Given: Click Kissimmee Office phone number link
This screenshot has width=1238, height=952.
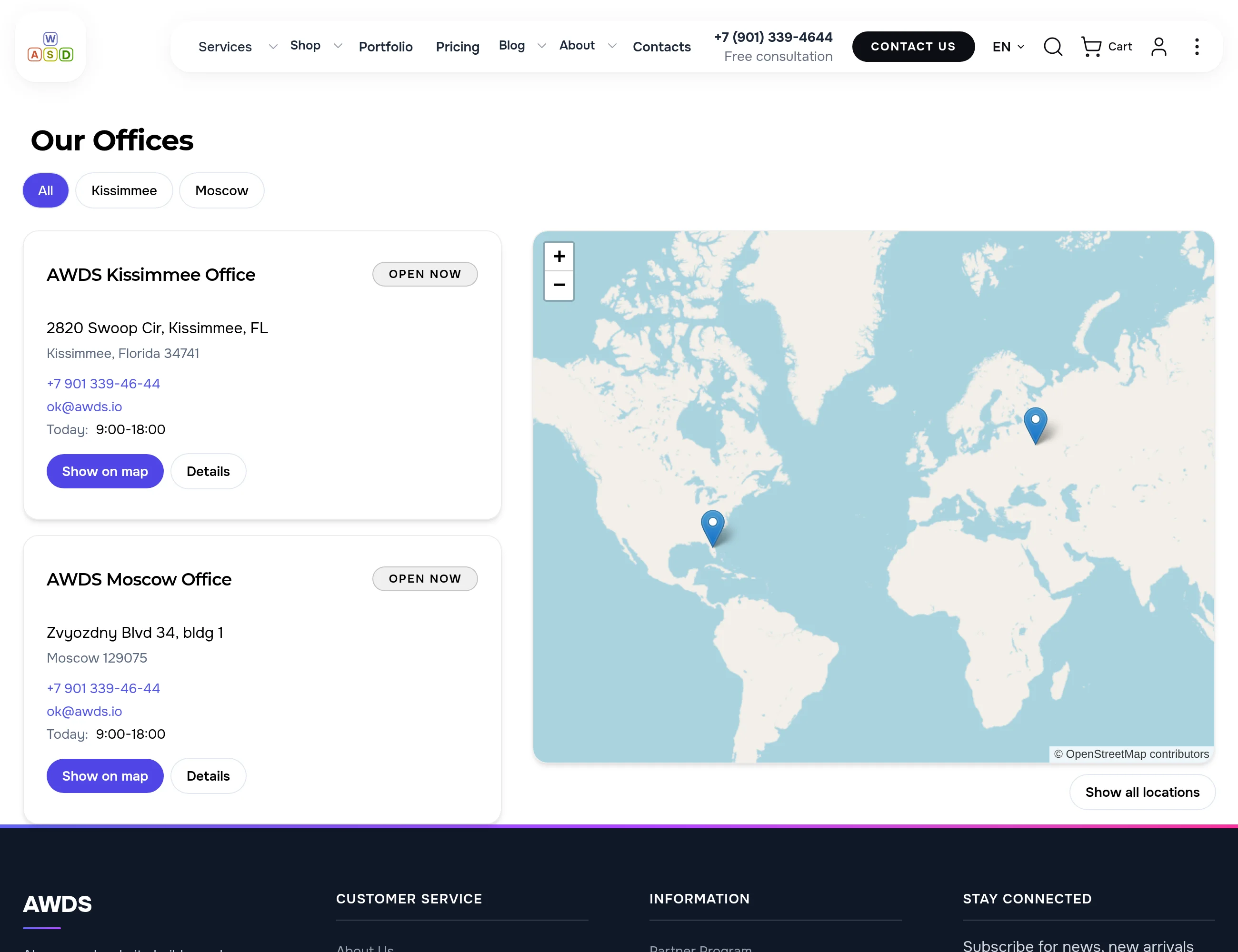Looking at the screenshot, I should pyautogui.click(x=103, y=384).
